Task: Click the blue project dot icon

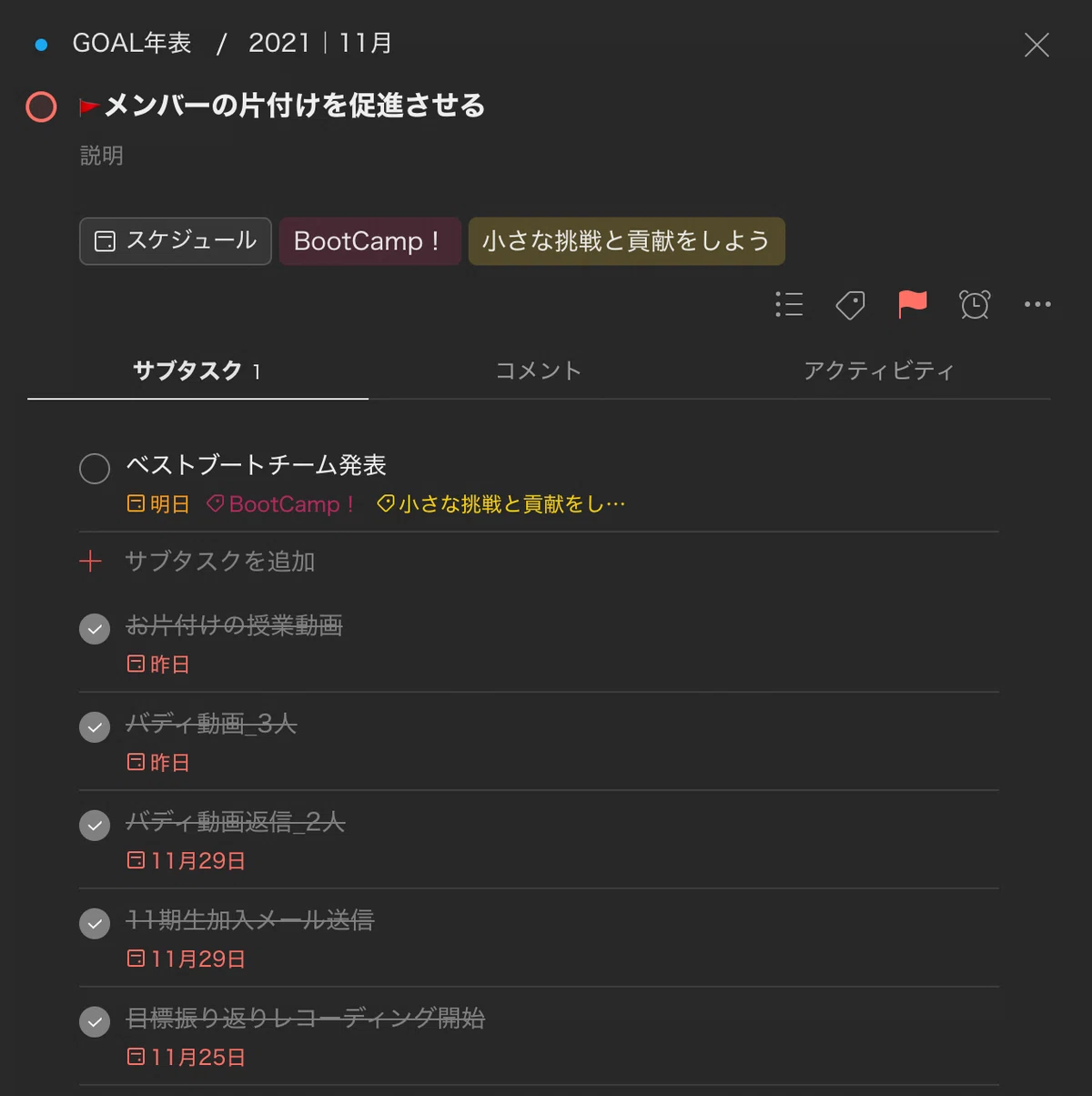Action: 41,44
